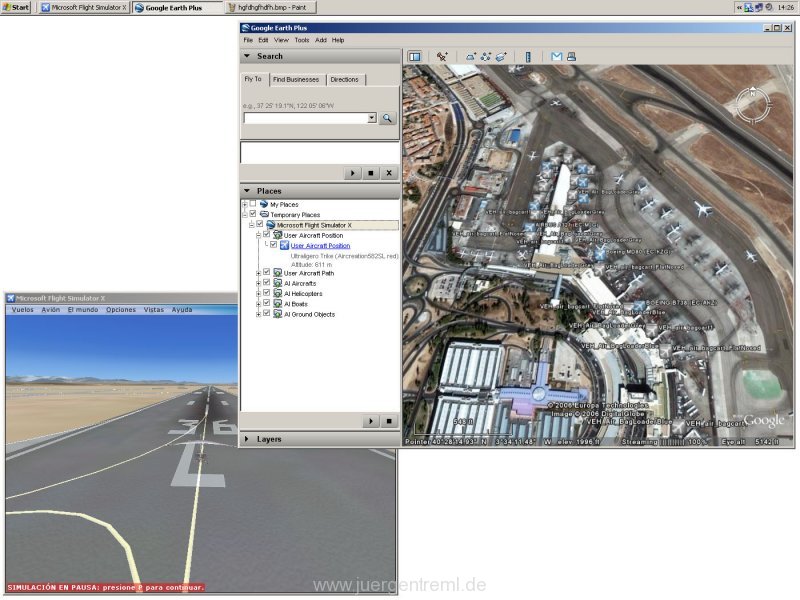800x600 pixels.
Task: Click the Google Earth Plus title bar icon
Action: pyautogui.click(x=245, y=28)
